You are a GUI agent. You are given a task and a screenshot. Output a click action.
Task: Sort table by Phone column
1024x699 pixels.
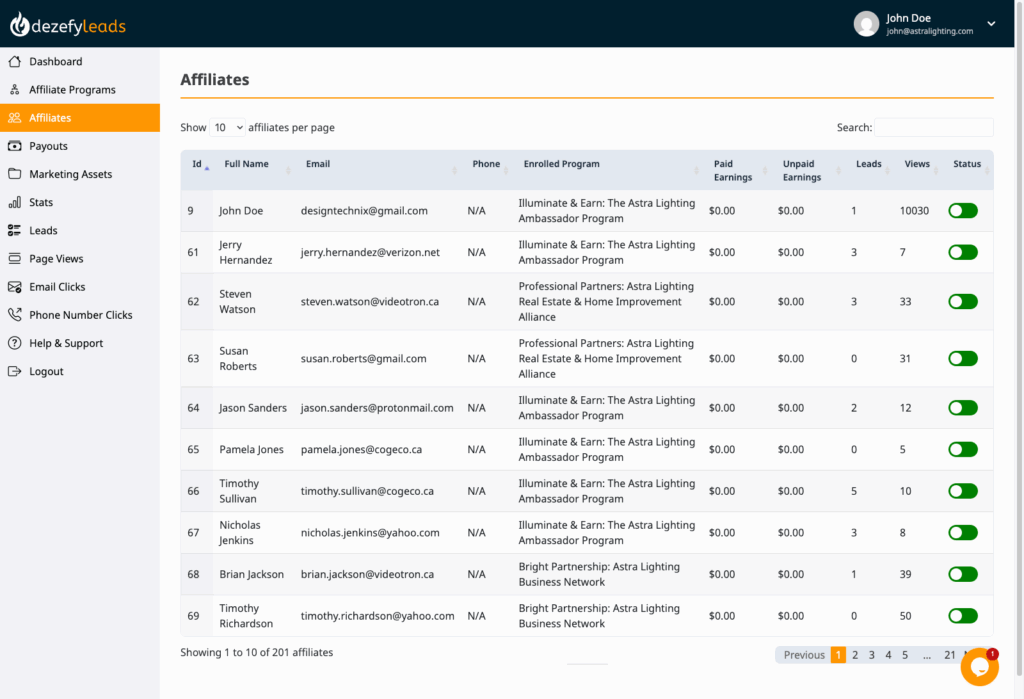pyautogui.click(x=489, y=170)
